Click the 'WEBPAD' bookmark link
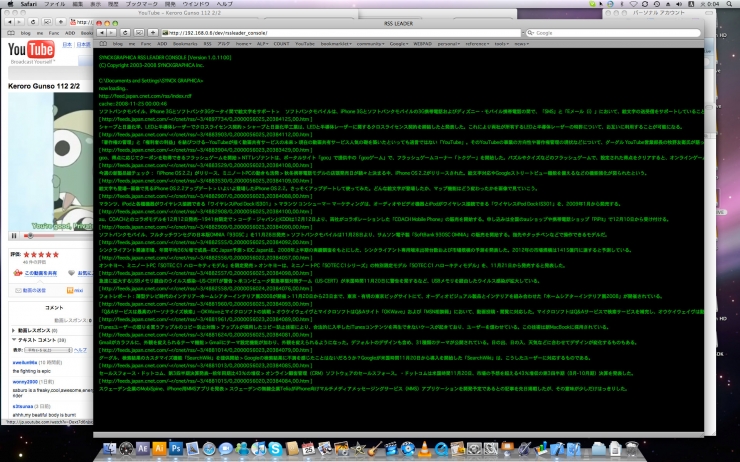This screenshot has width=740, height=462. [422, 43]
